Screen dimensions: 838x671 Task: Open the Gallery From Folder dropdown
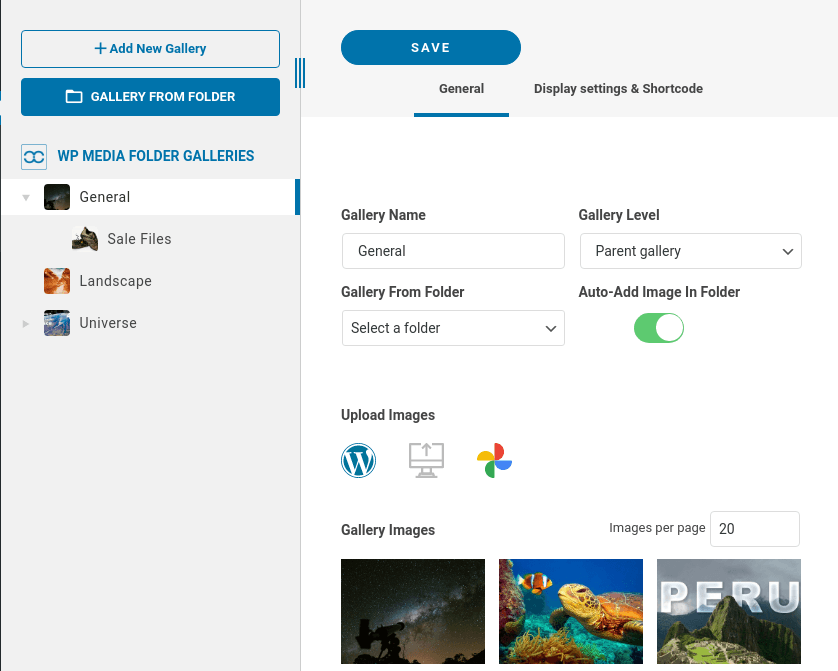pyautogui.click(x=453, y=328)
